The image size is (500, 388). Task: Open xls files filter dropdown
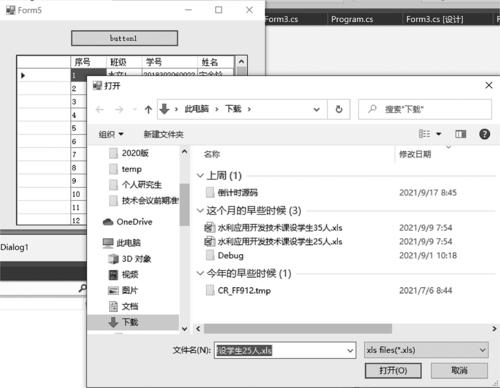426,350
